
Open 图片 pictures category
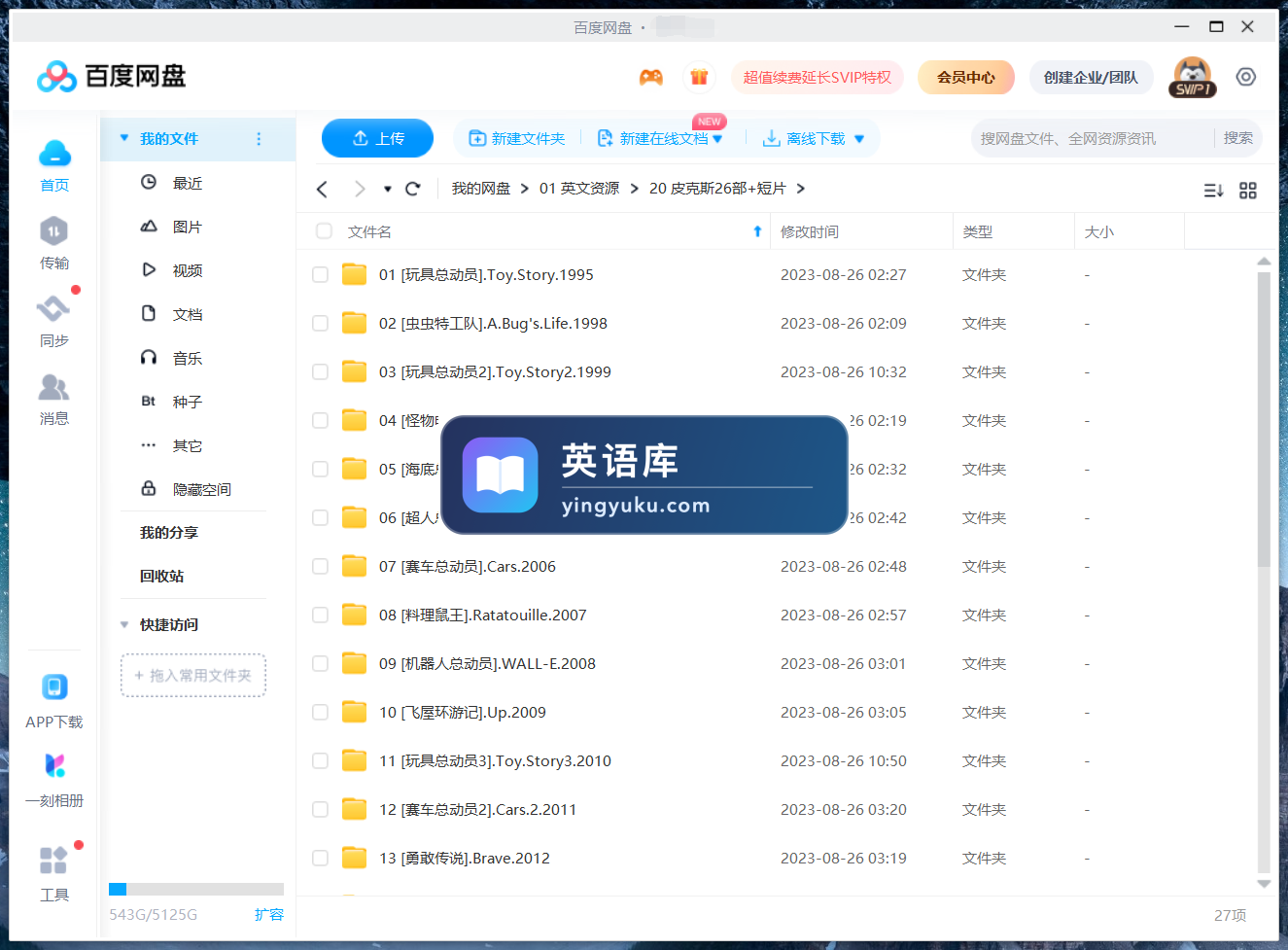(x=188, y=227)
